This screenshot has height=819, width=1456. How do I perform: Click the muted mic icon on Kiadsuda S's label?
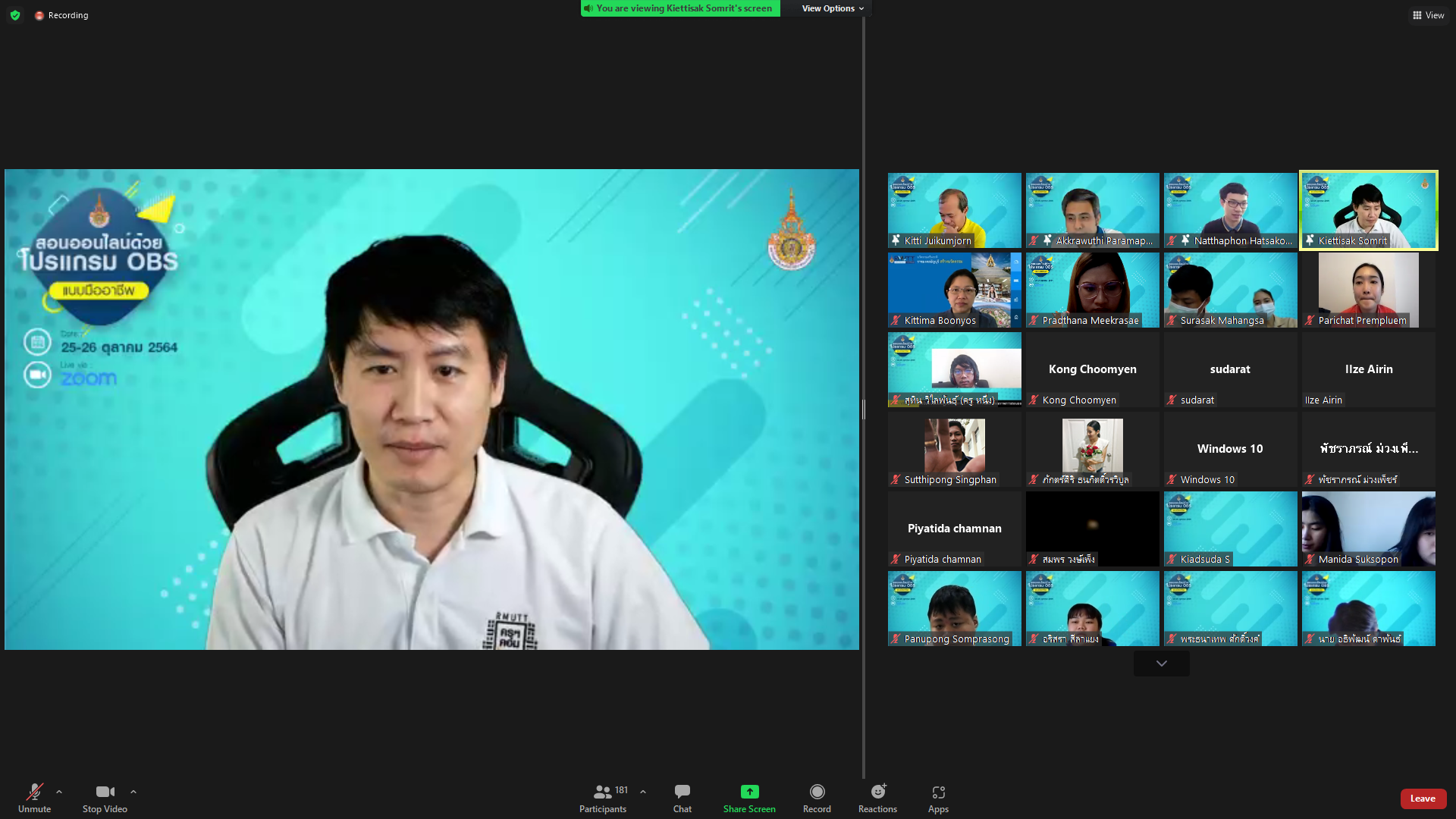(x=1172, y=559)
